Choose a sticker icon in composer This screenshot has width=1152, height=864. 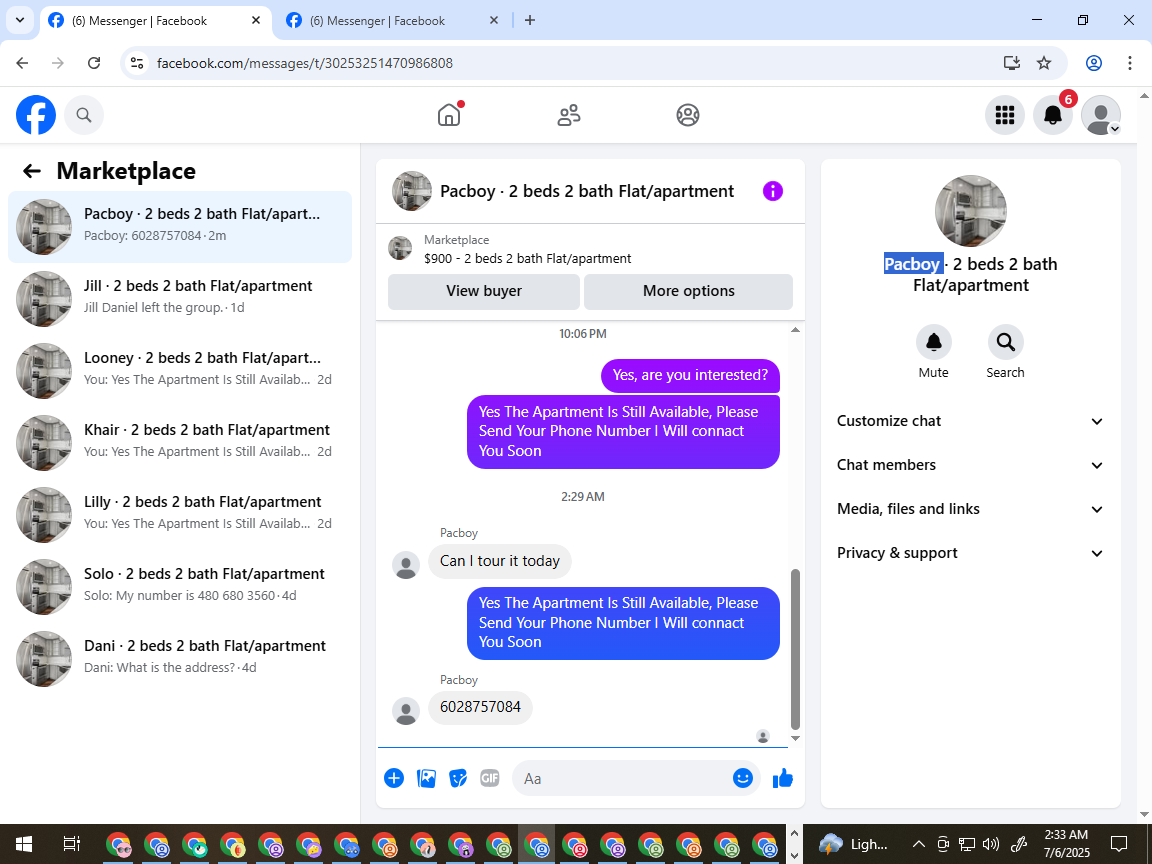pos(458,778)
